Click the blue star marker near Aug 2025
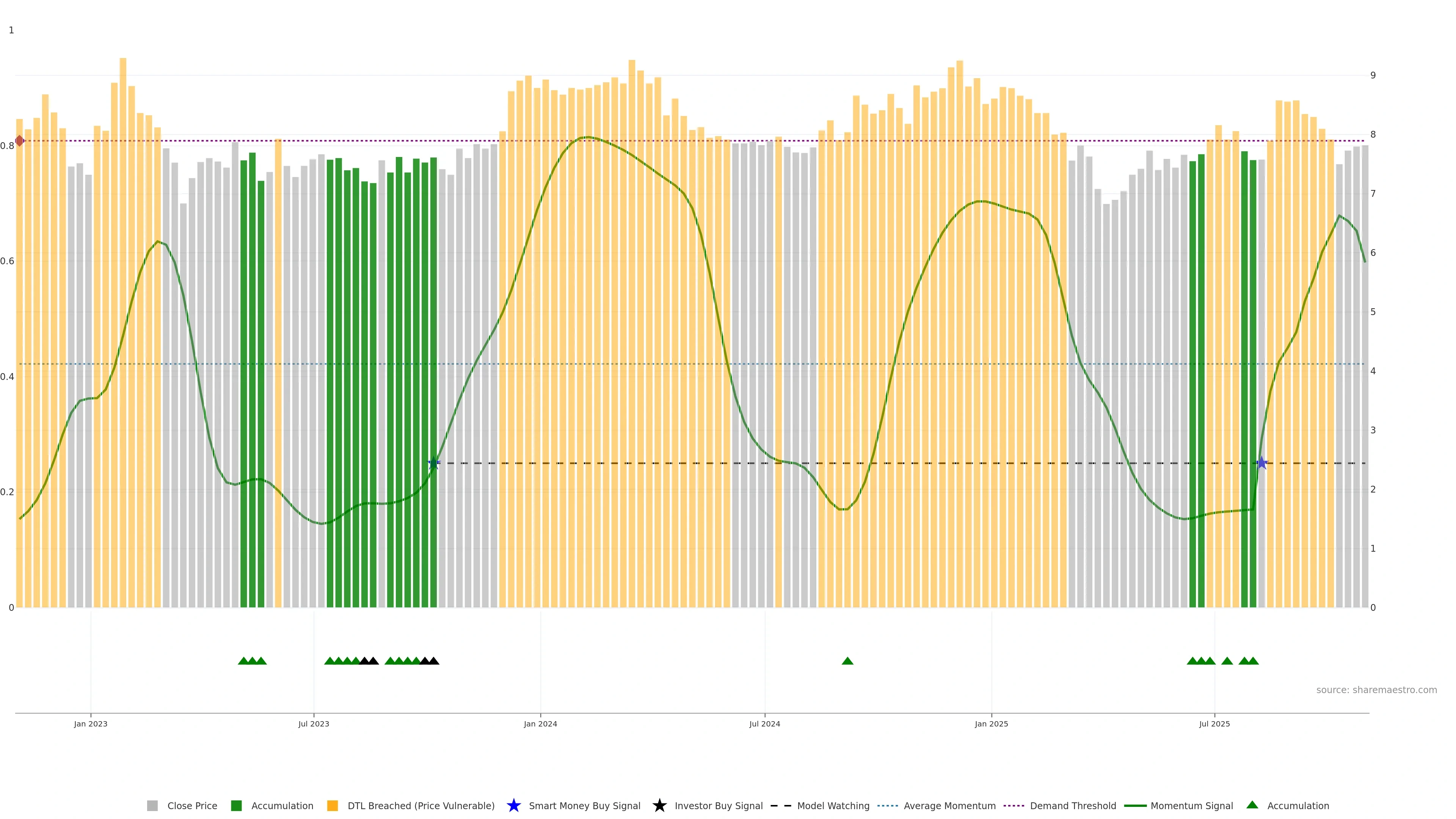This screenshot has width=1456, height=819. point(1261,463)
